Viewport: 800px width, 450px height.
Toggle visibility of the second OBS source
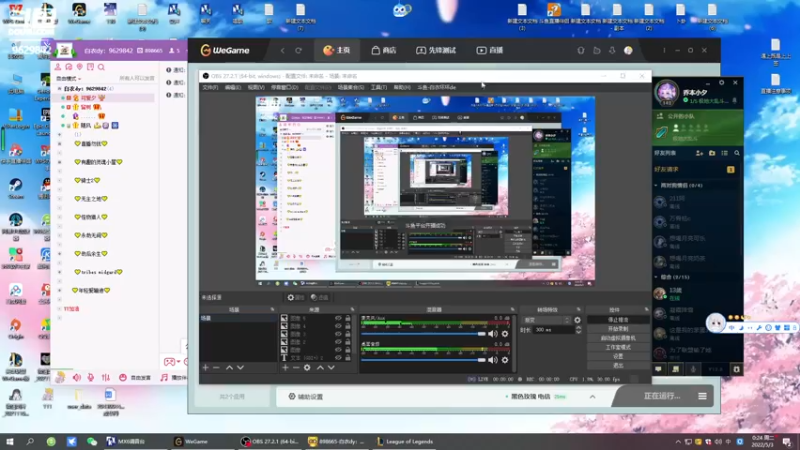338,326
